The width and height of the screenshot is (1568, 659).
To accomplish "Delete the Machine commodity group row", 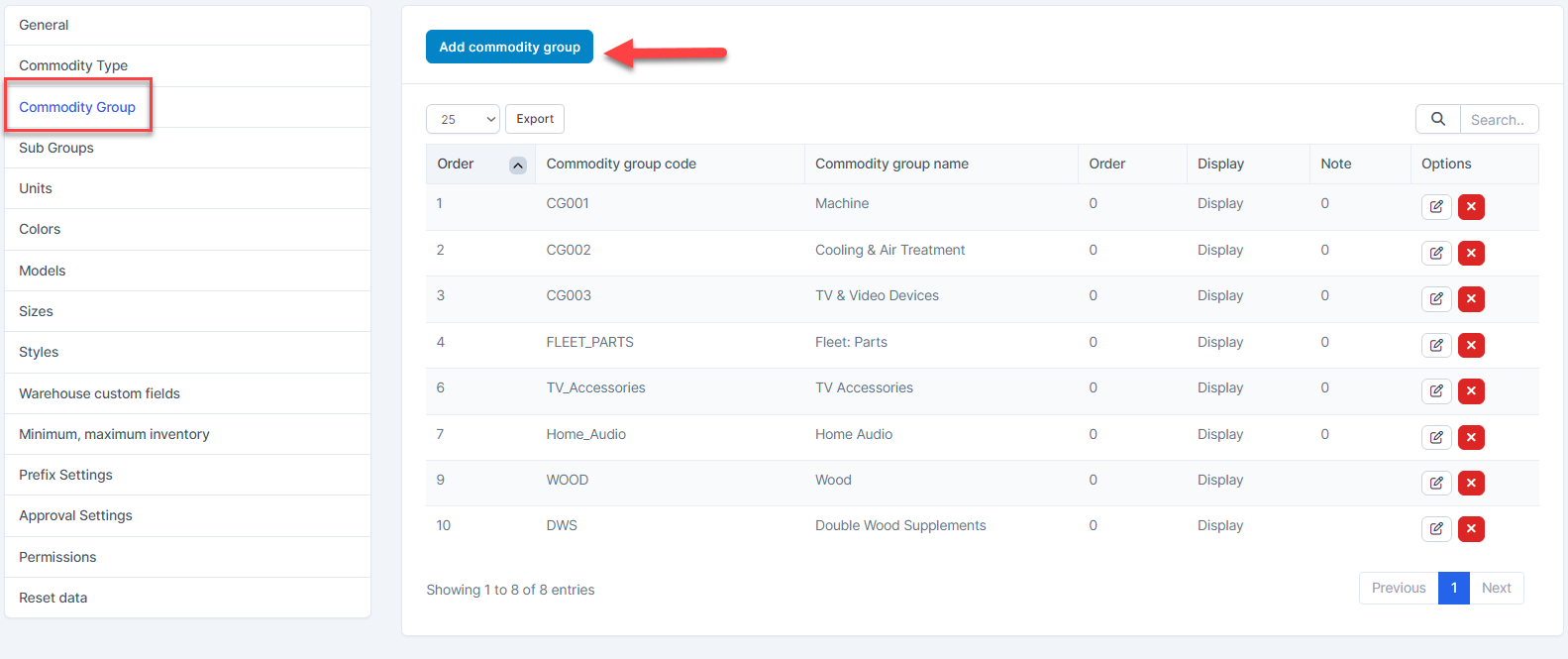I will tap(1471, 207).
